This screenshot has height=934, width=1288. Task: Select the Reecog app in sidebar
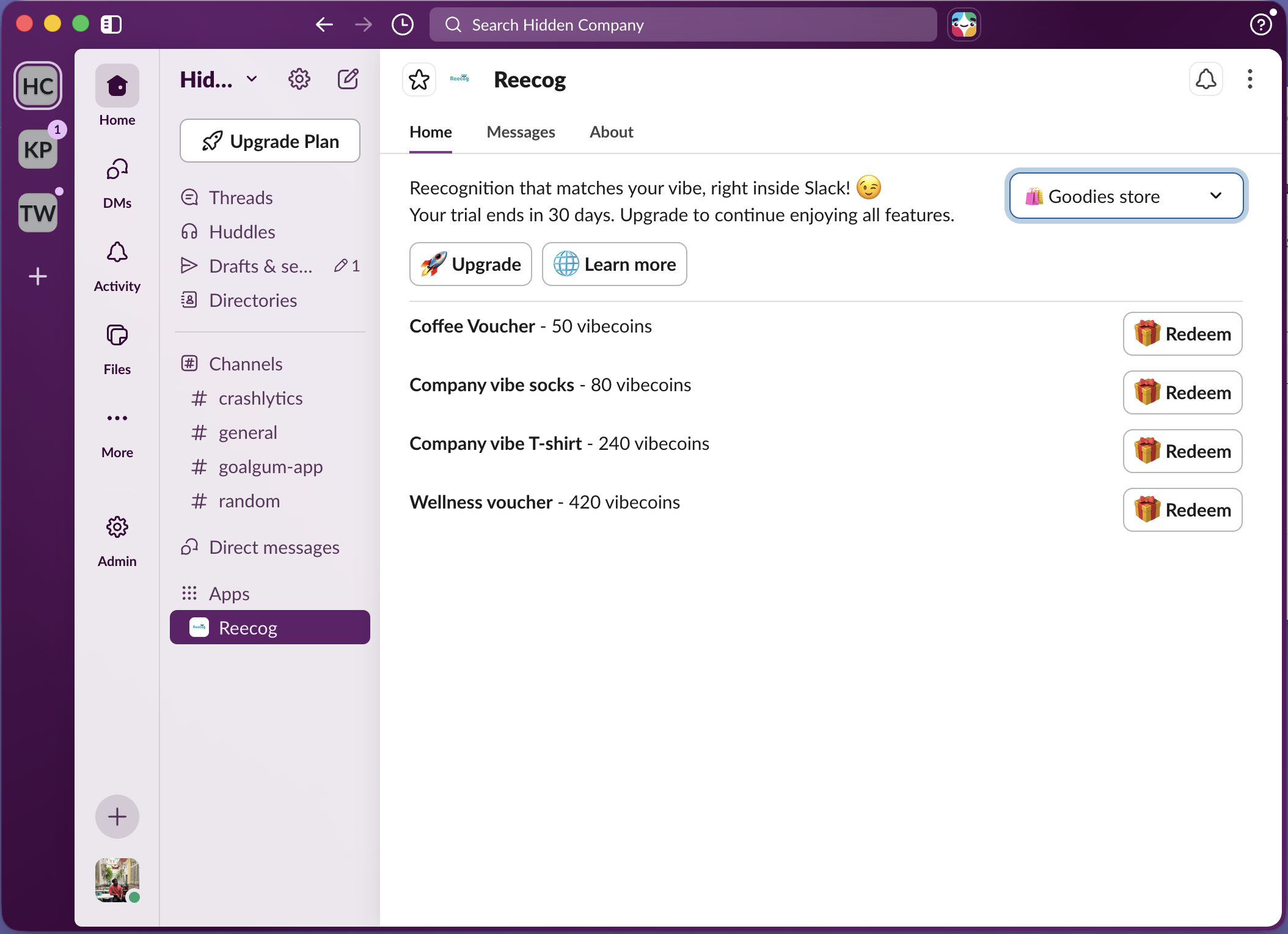[x=270, y=627]
